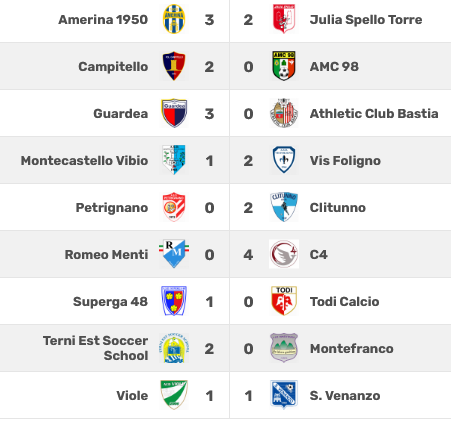451x424 pixels.
Task: Select the Superga 48 shield crest
Action: pos(174,301)
